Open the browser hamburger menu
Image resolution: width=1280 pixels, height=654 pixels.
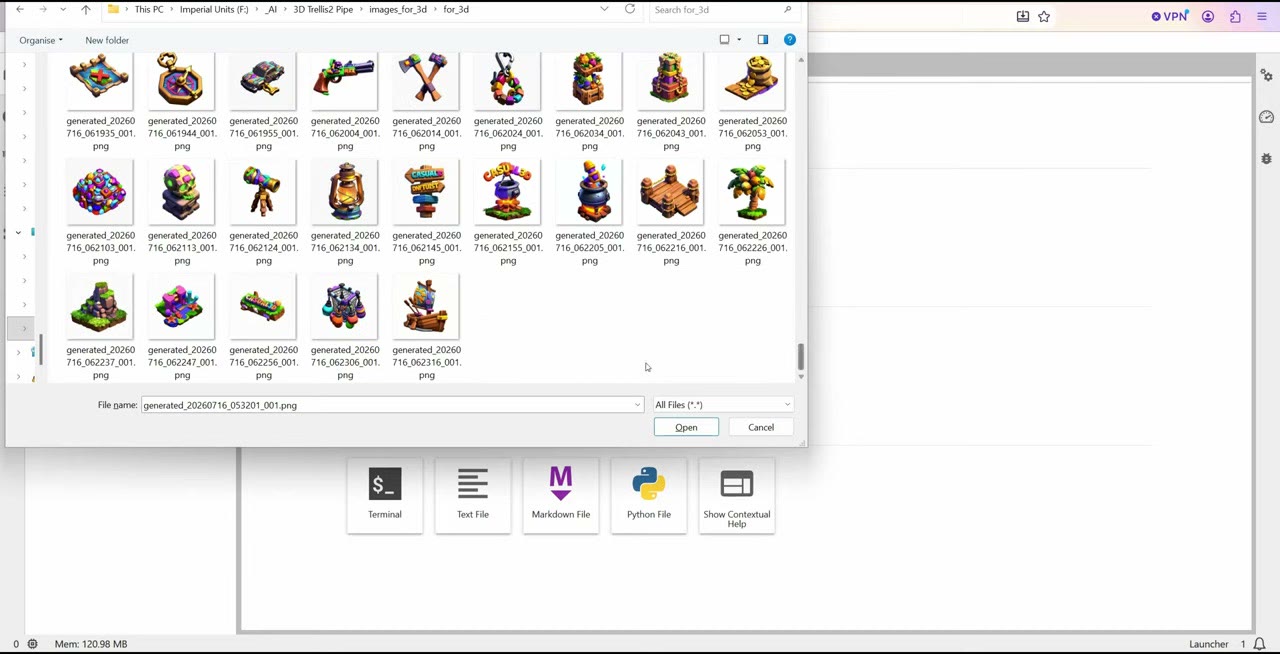point(1262,16)
